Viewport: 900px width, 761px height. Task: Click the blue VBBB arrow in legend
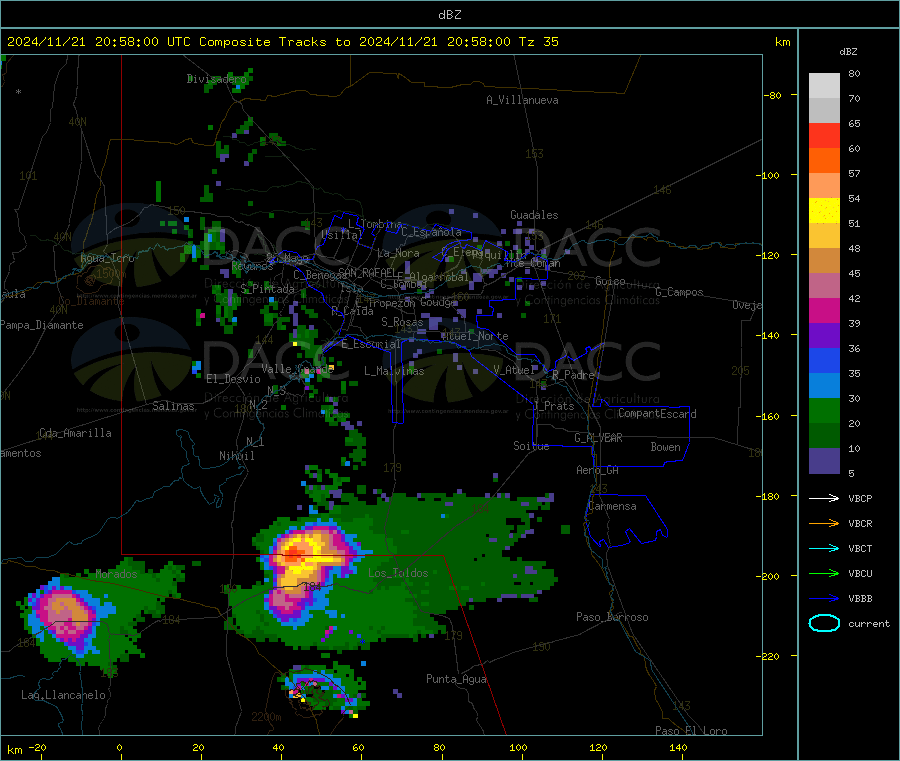tap(824, 598)
